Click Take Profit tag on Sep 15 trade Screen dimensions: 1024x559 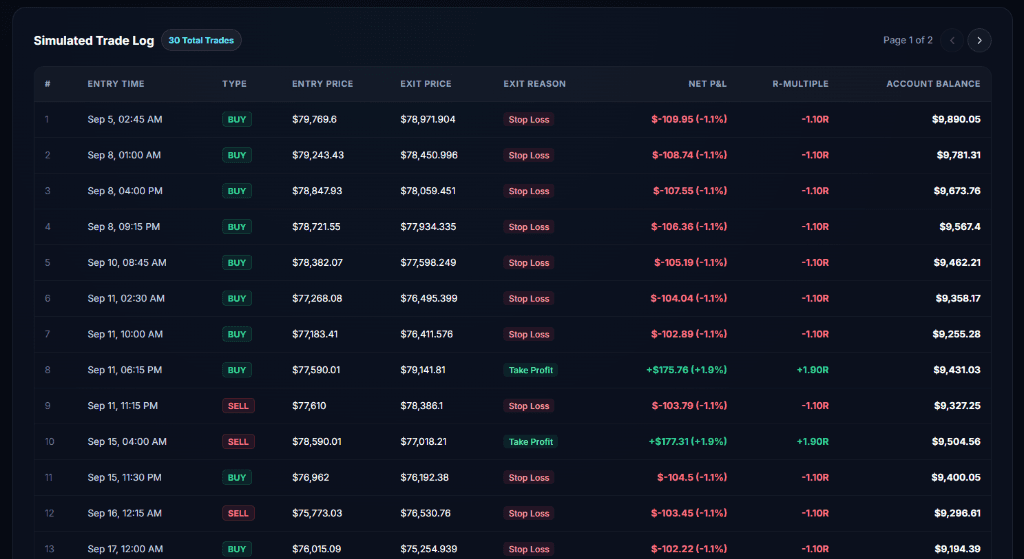point(530,442)
